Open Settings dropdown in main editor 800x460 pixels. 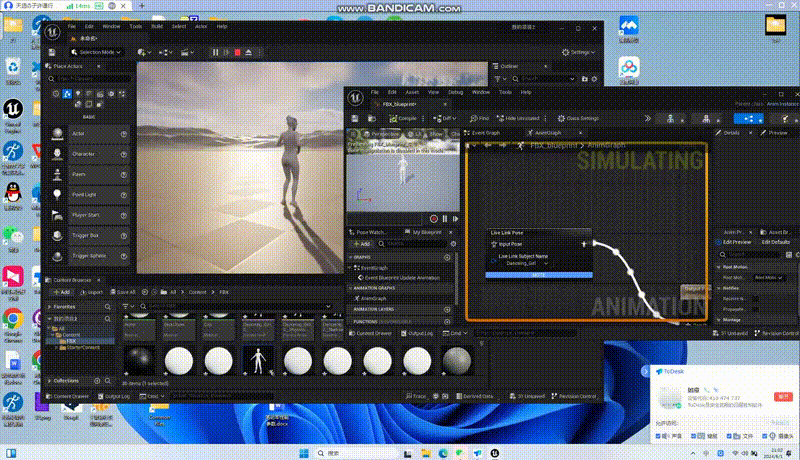click(579, 52)
